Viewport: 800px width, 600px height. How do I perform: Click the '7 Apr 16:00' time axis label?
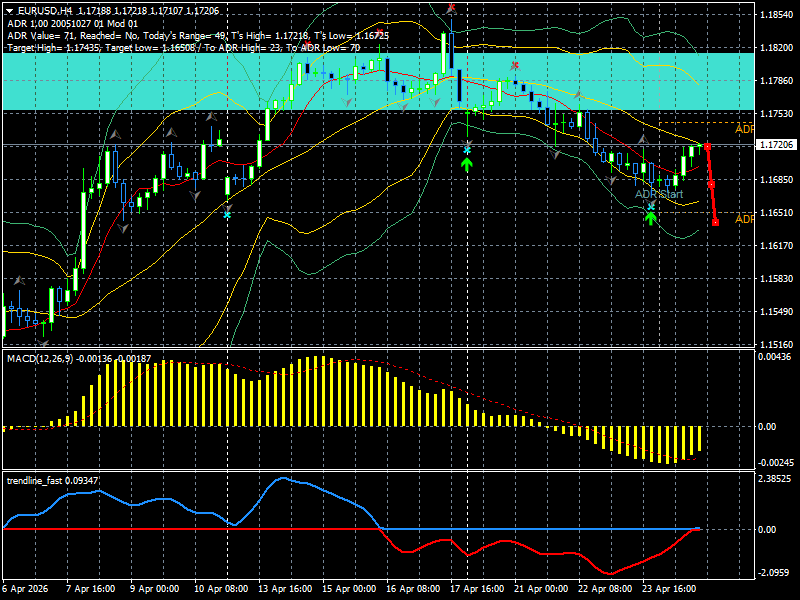pyautogui.click(x=91, y=589)
